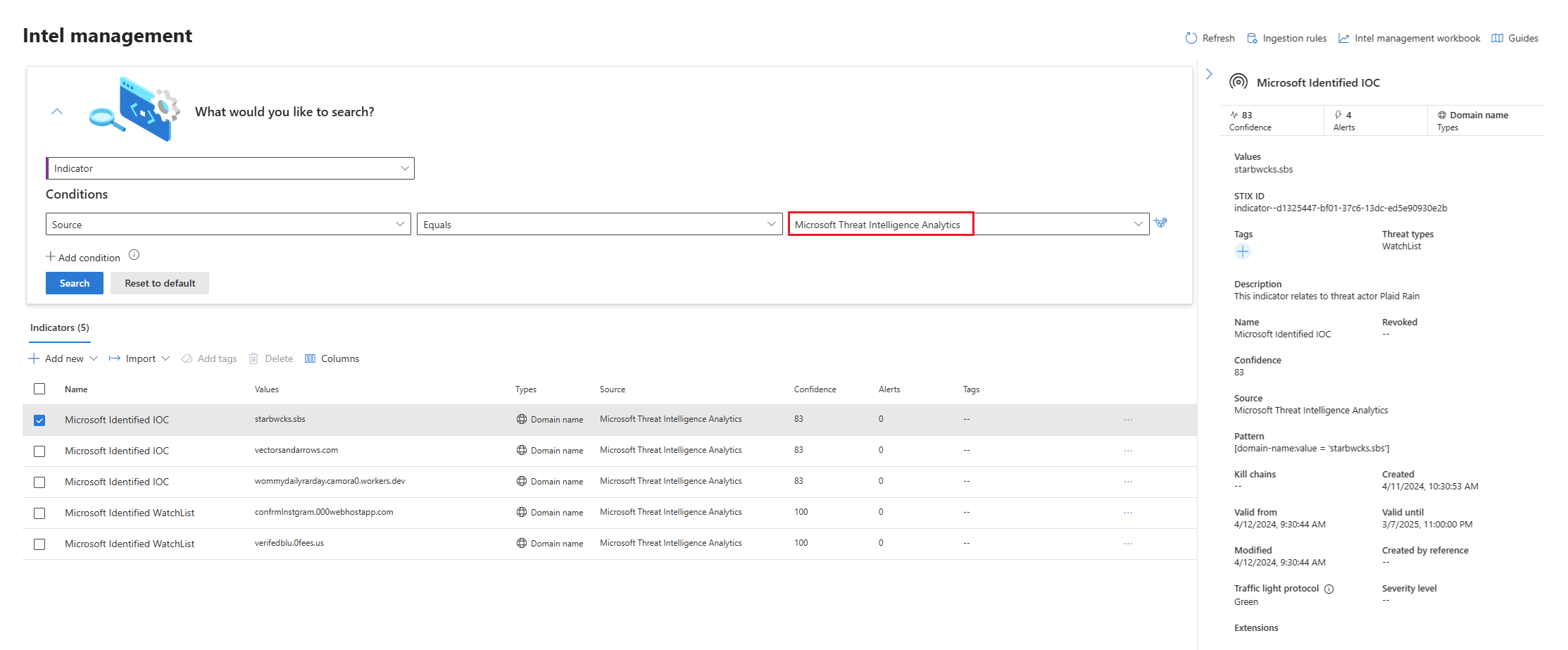Open the Import menu

pyautogui.click(x=139, y=358)
